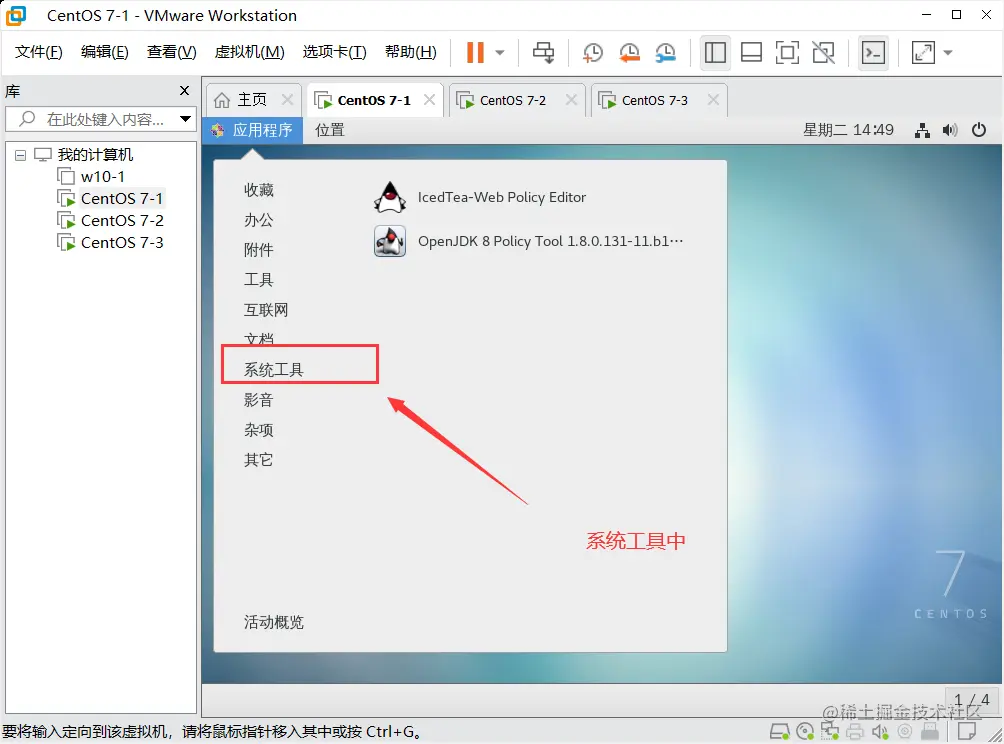This screenshot has height=744, width=1004.
Task: Select the w10-1 virtual machine
Action: click(x=102, y=177)
